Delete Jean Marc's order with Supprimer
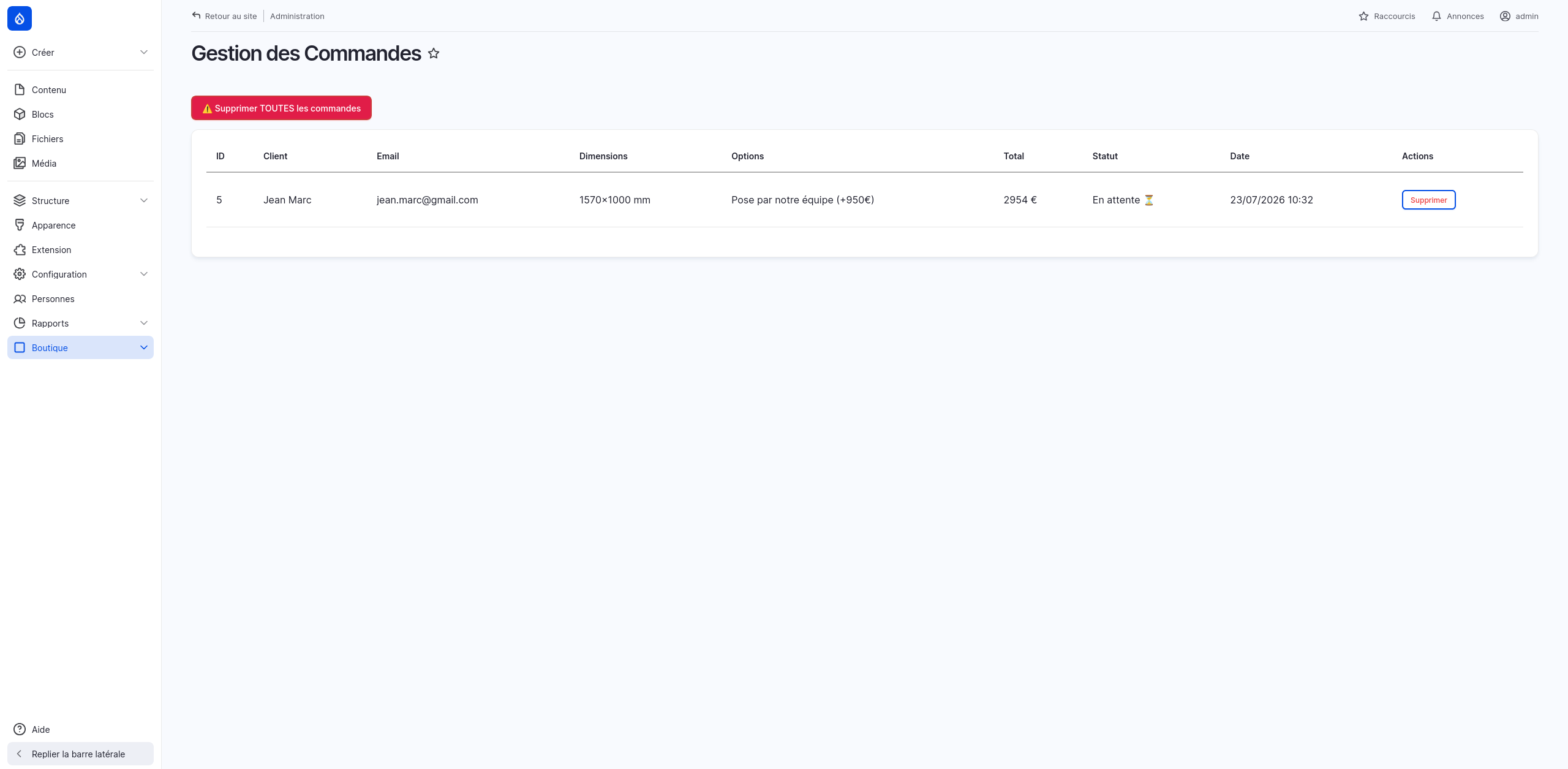Viewport: 1568px width, 769px height. click(1428, 200)
